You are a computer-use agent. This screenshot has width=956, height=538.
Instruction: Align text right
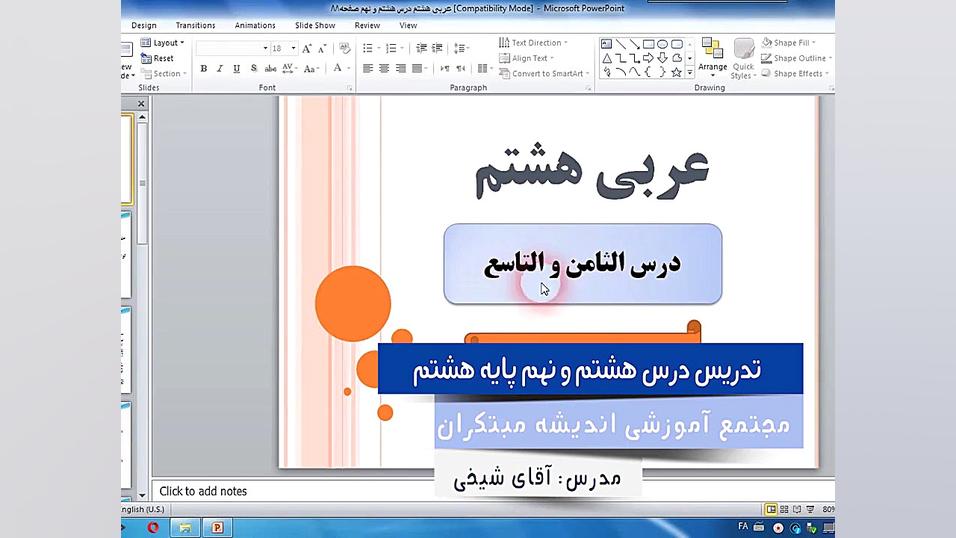coord(401,69)
